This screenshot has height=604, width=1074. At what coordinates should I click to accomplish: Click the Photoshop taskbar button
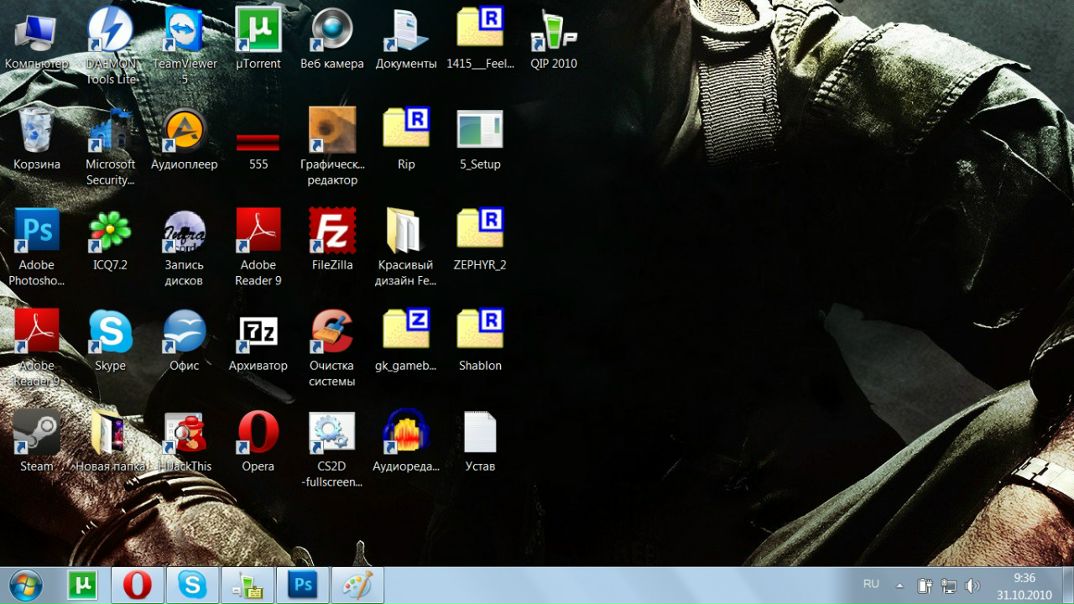tap(301, 585)
